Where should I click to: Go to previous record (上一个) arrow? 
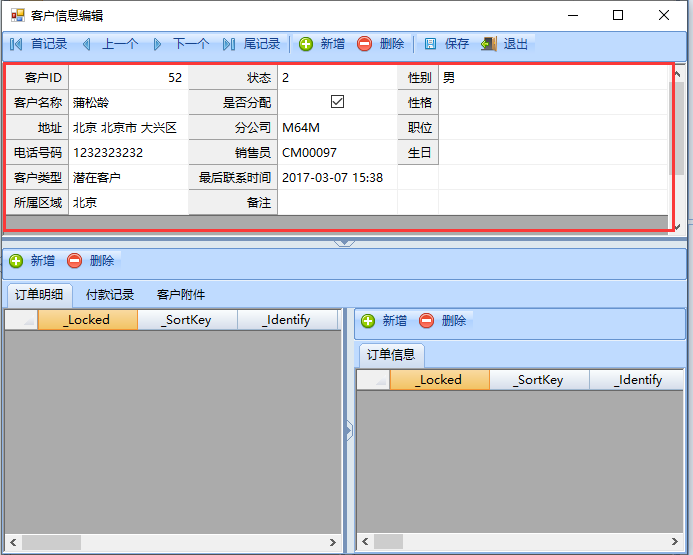pos(87,44)
